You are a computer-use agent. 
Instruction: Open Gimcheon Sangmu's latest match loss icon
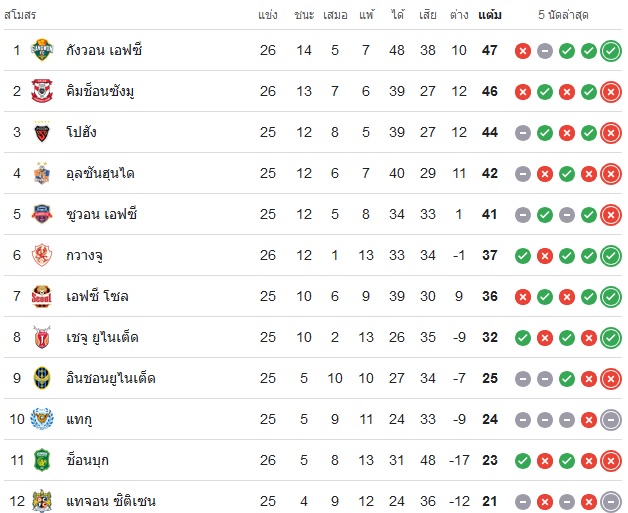(x=611, y=92)
